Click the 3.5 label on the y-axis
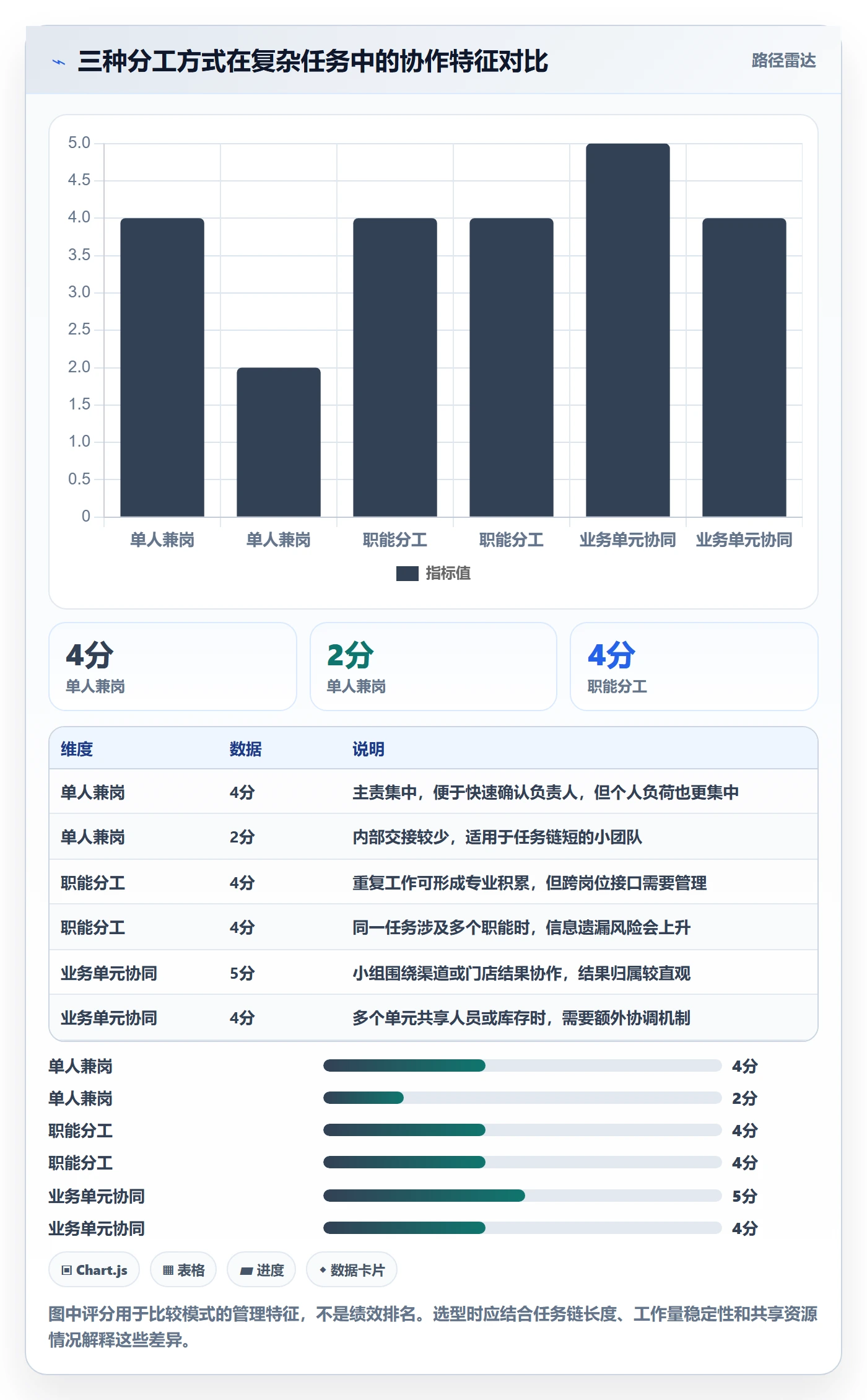 tap(79, 255)
